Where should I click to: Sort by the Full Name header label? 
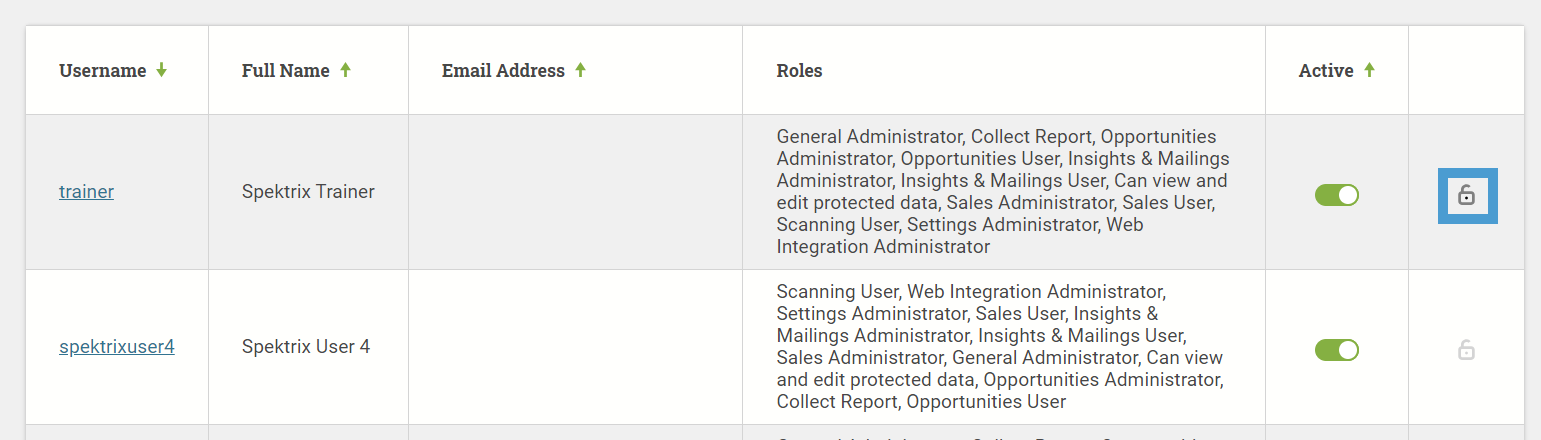(286, 71)
